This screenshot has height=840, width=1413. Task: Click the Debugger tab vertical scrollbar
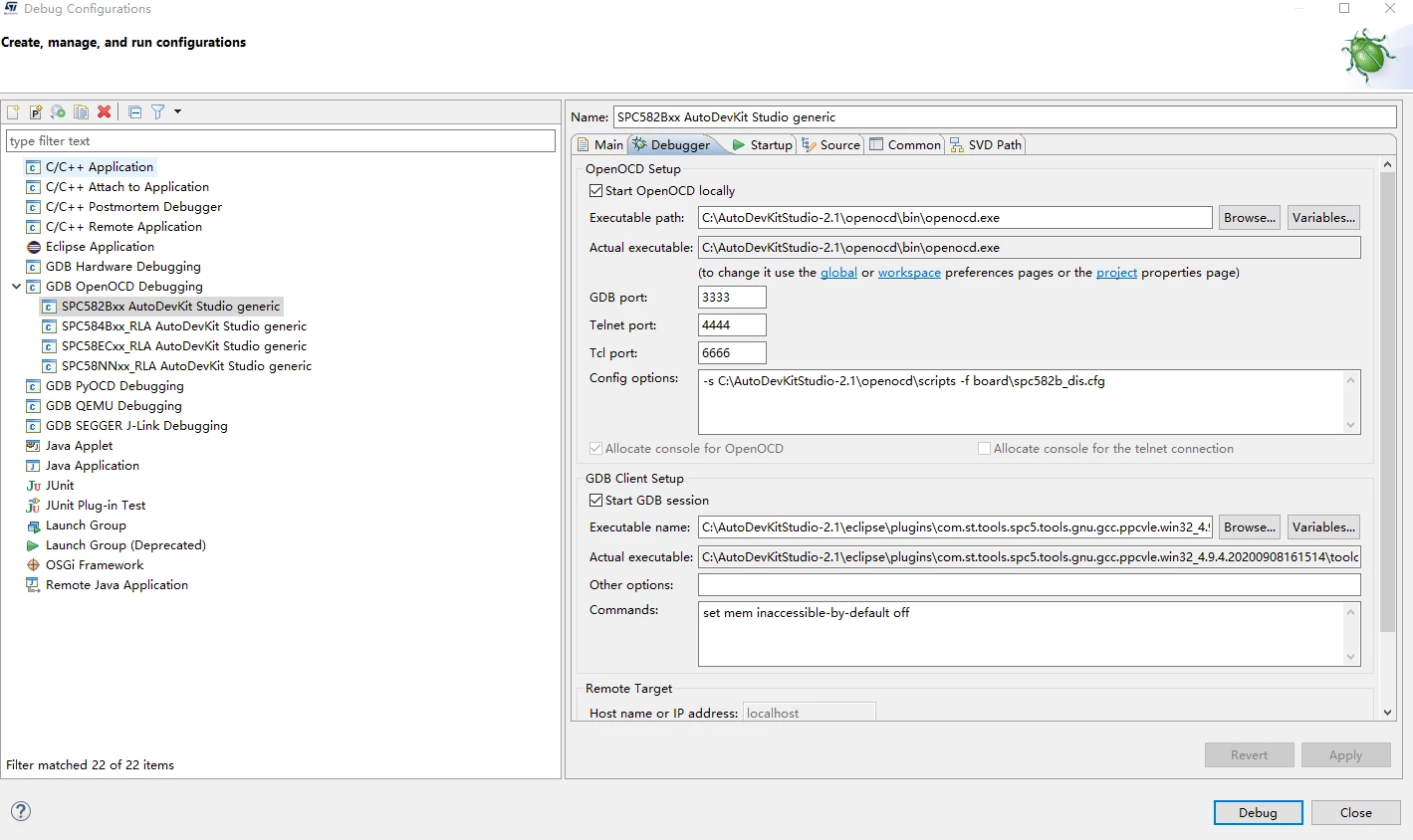[1388, 402]
